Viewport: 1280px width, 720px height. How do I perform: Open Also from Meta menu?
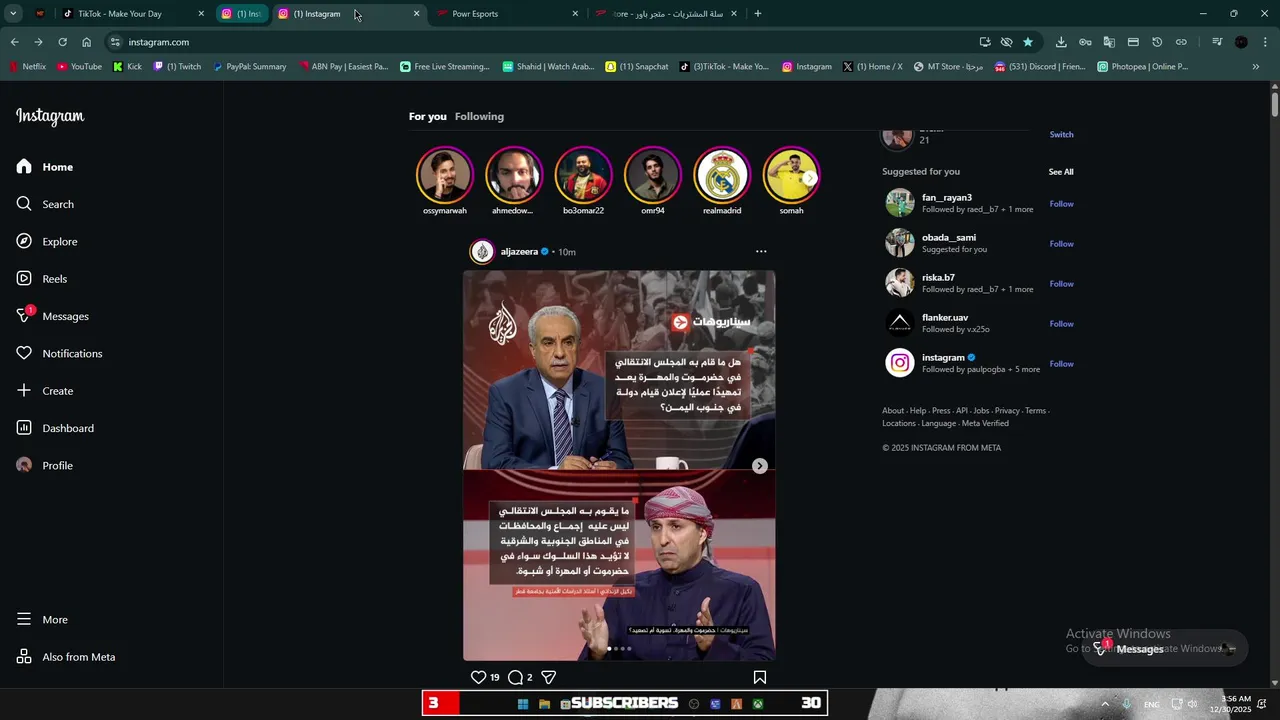point(66,657)
